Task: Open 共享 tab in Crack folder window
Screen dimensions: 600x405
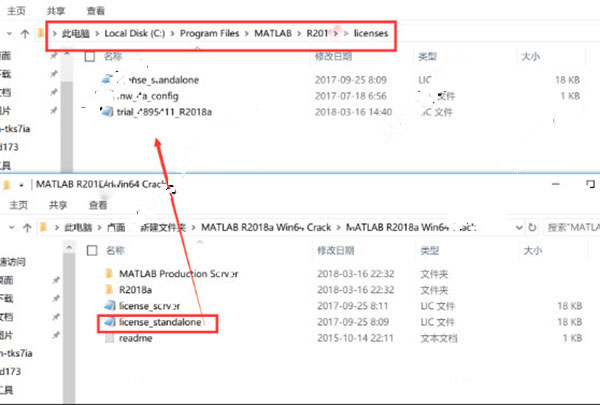Action: pos(58,205)
